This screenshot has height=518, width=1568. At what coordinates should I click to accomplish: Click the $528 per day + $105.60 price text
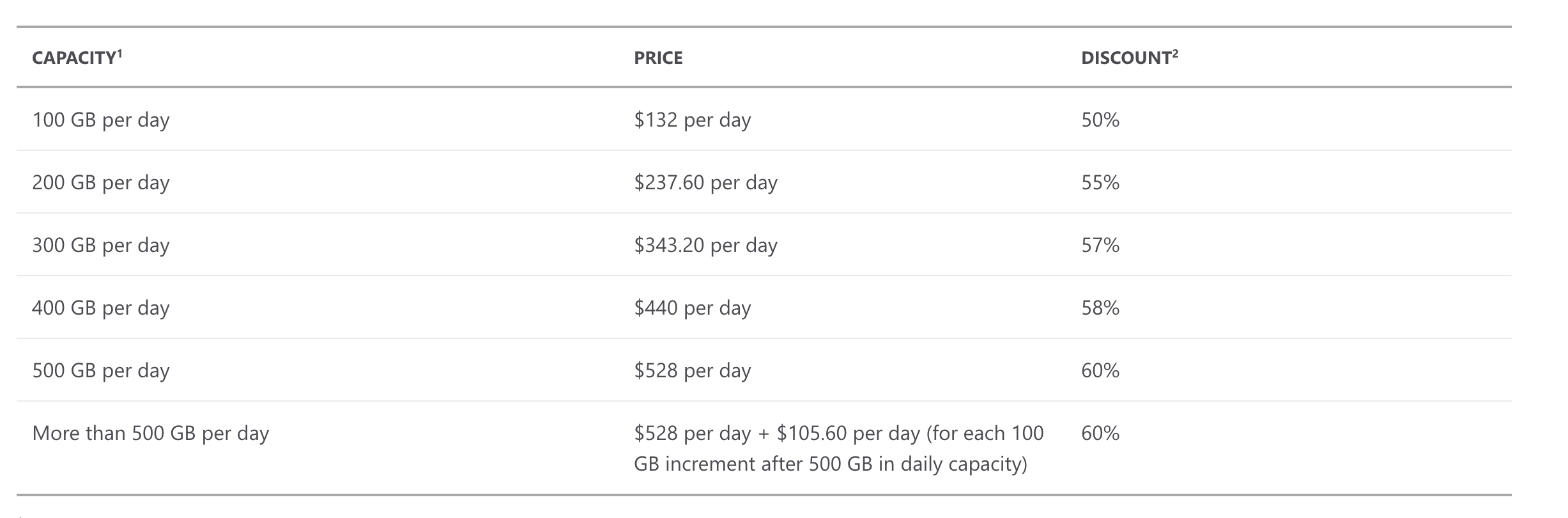click(839, 448)
